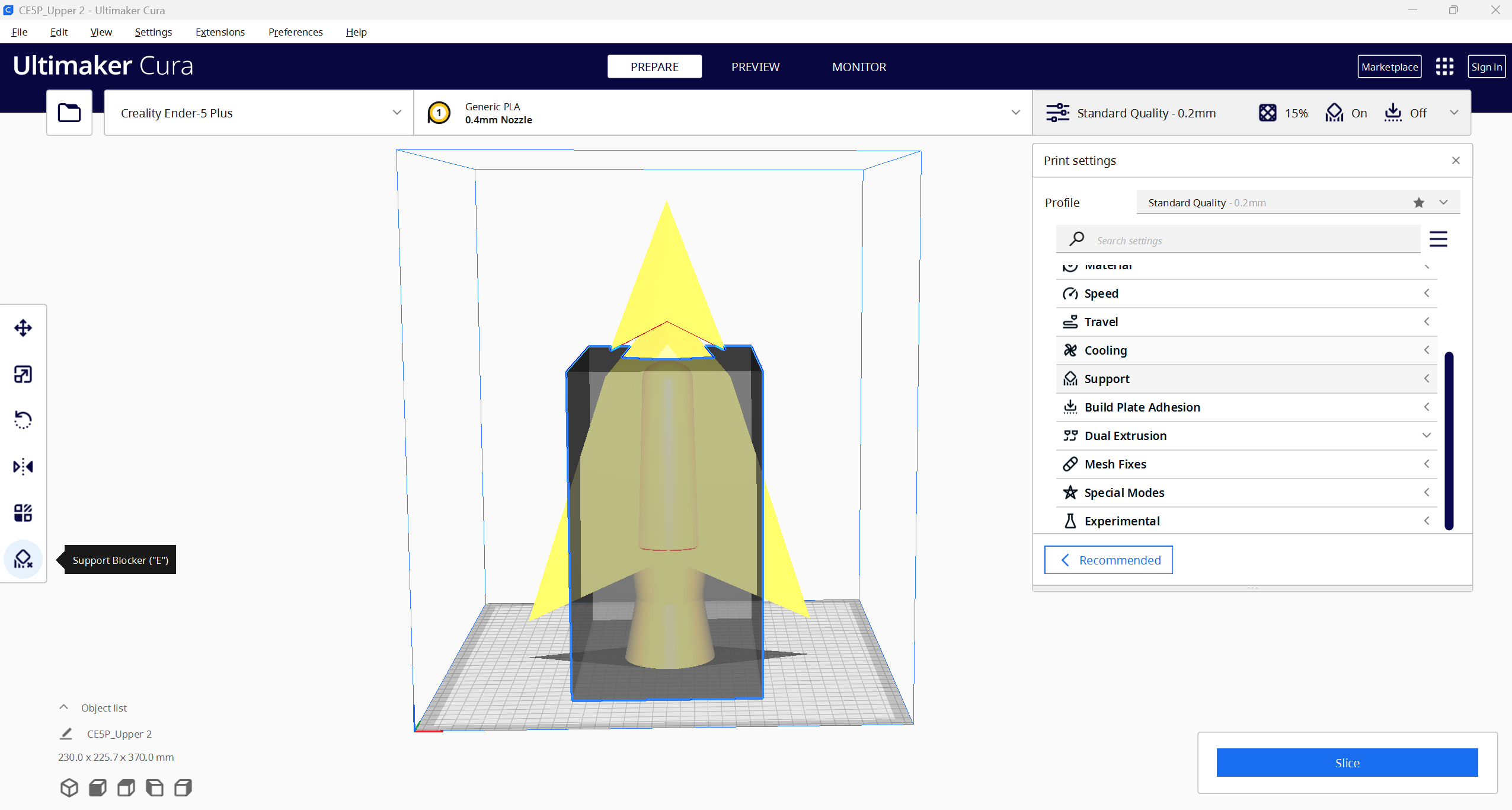Expand the Special Modes category
Image resolution: width=1512 pixels, height=810 pixels.
(1246, 493)
